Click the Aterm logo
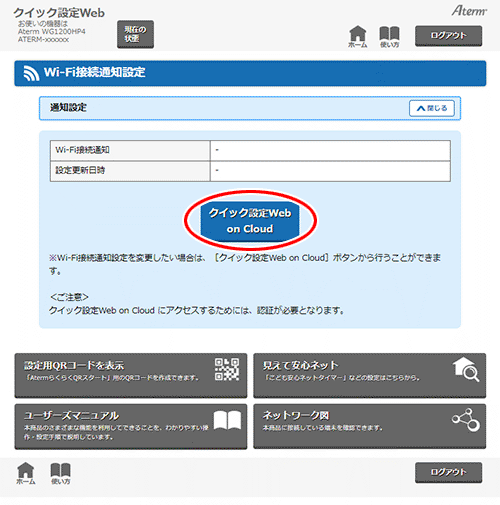This screenshot has height=505, width=500. click(x=469, y=11)
